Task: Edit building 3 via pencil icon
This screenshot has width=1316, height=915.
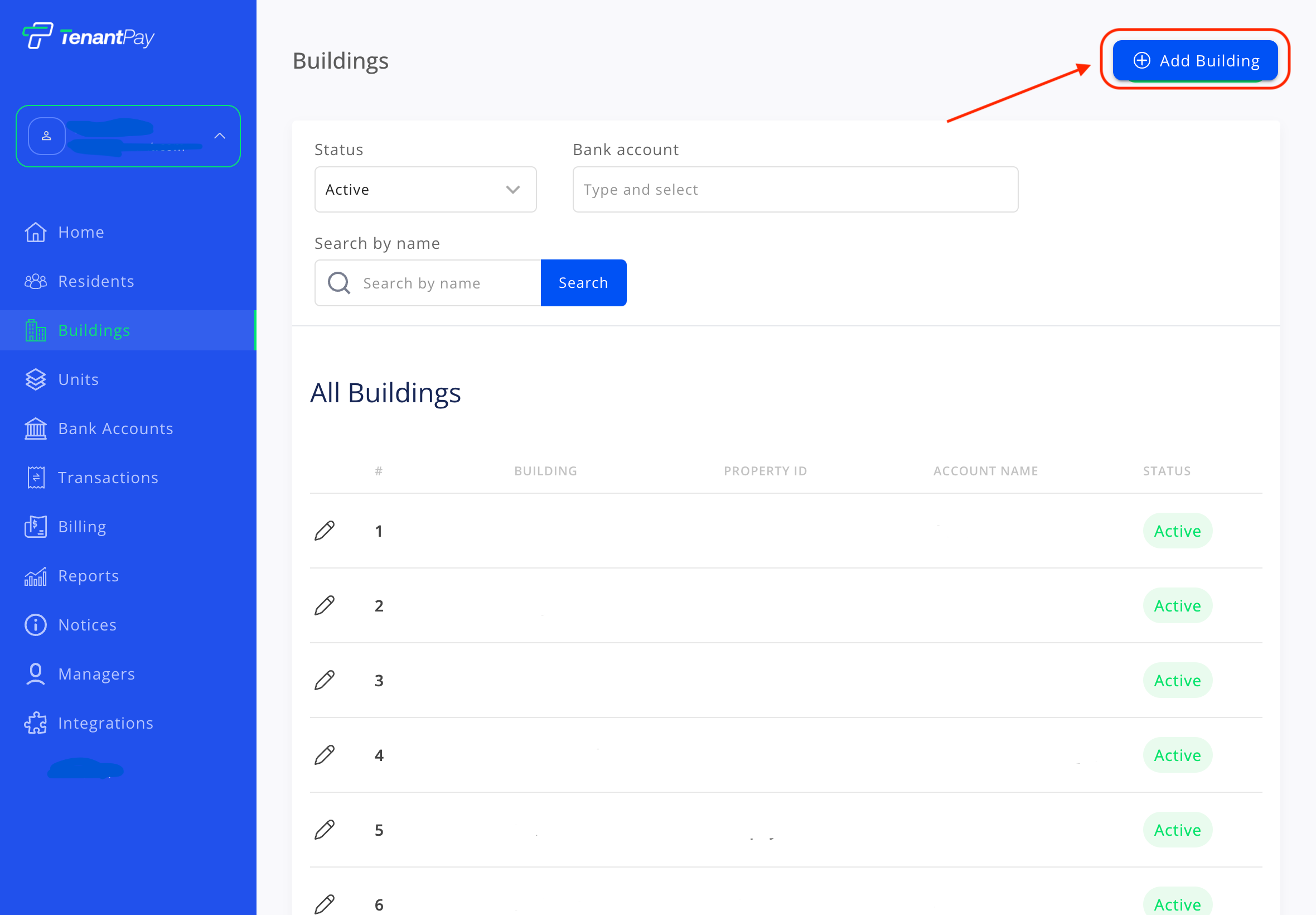Action: (325, 681)
